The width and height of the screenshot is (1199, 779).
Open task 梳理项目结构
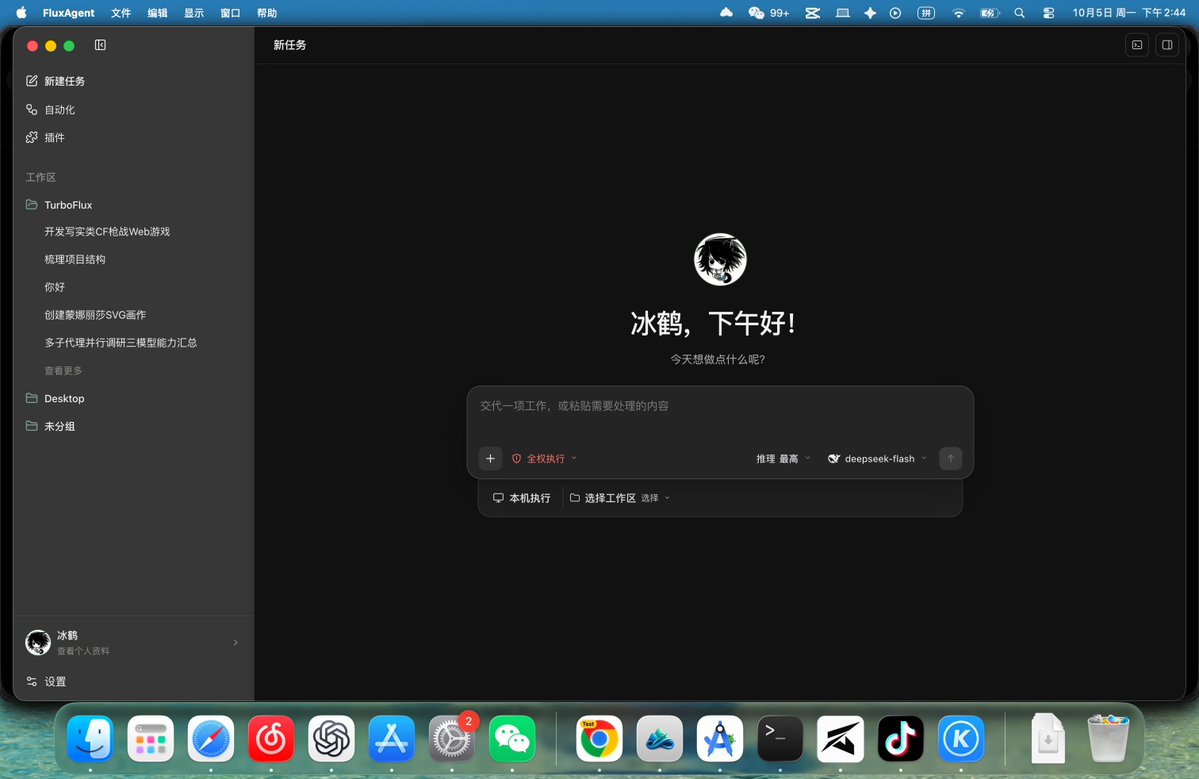(75, 259)
